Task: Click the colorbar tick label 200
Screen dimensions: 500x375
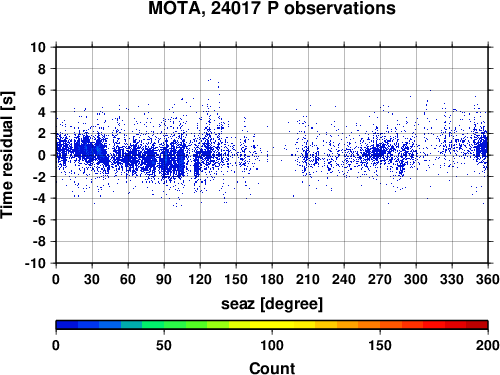Action: pos(488,346)
